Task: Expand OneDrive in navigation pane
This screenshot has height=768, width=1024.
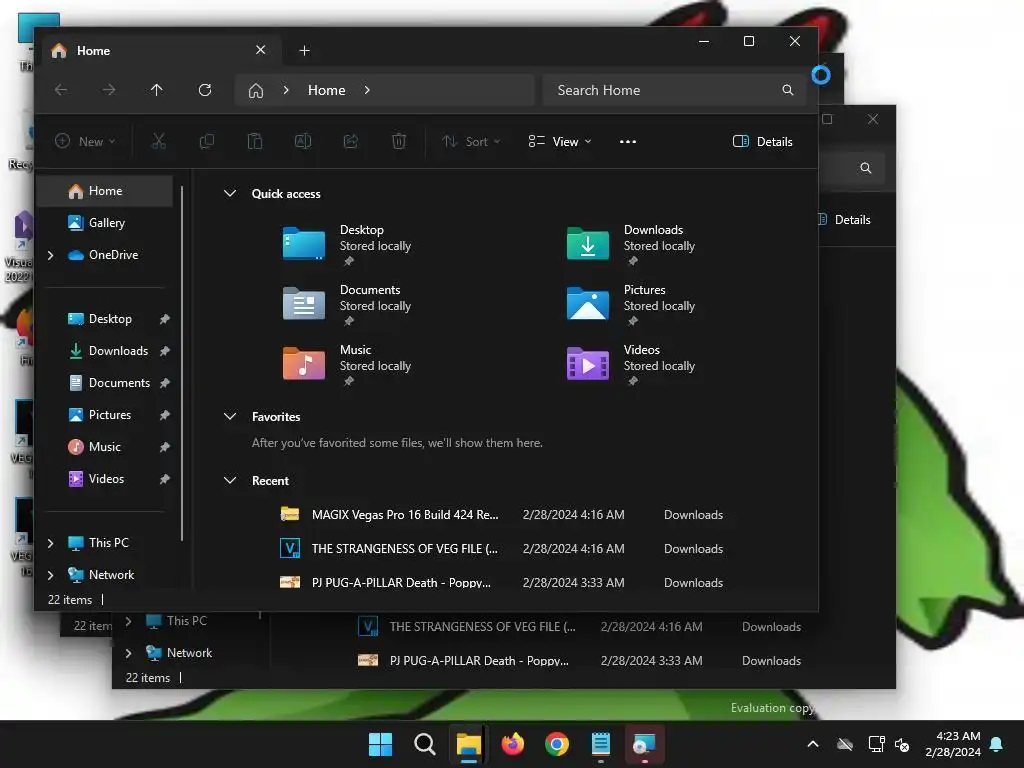Action: click(x=50, y=255)
